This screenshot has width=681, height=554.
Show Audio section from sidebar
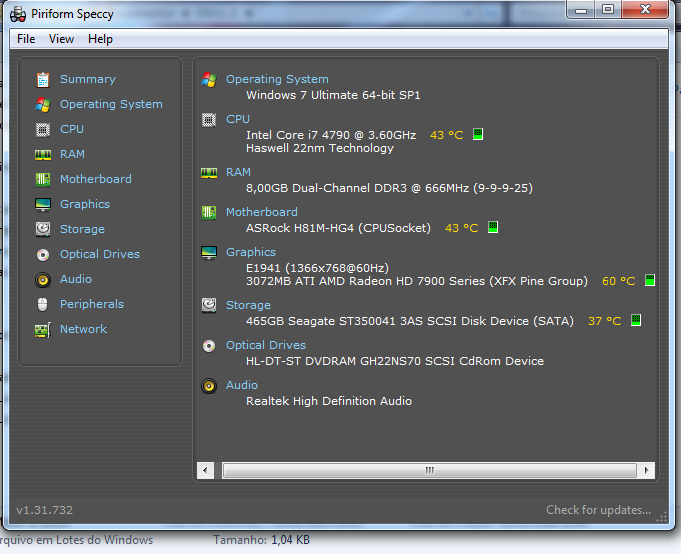[76, 279]
